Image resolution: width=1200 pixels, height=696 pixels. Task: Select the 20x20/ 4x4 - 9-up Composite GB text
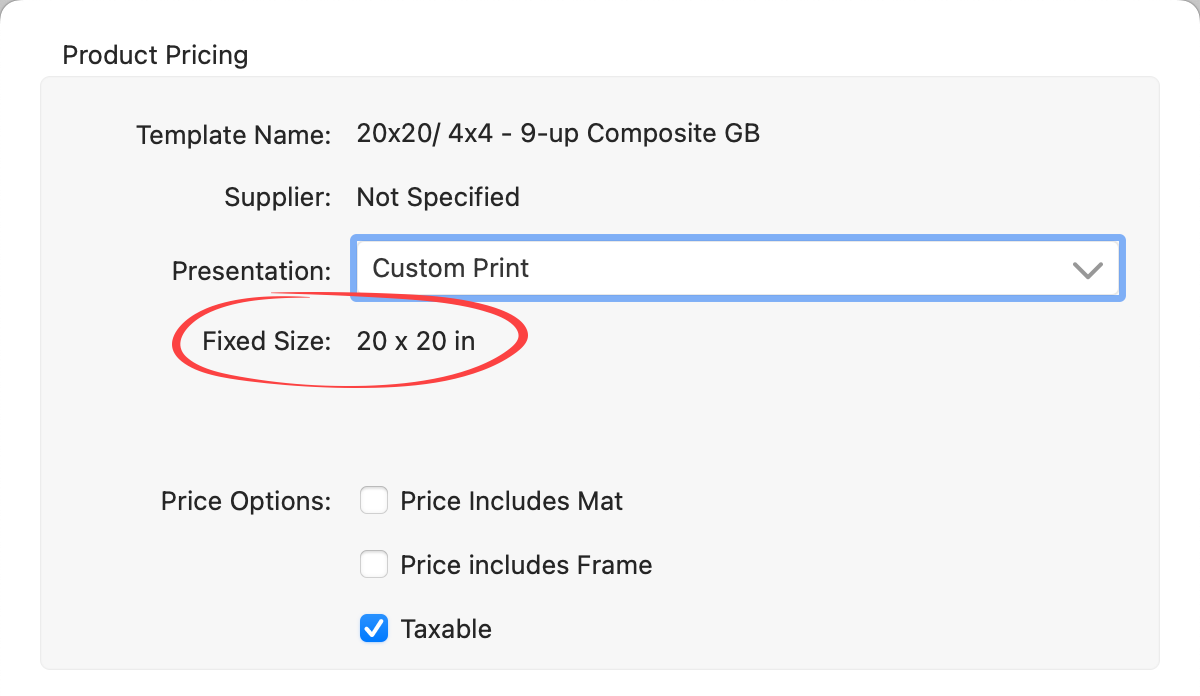tap(558, 133)
